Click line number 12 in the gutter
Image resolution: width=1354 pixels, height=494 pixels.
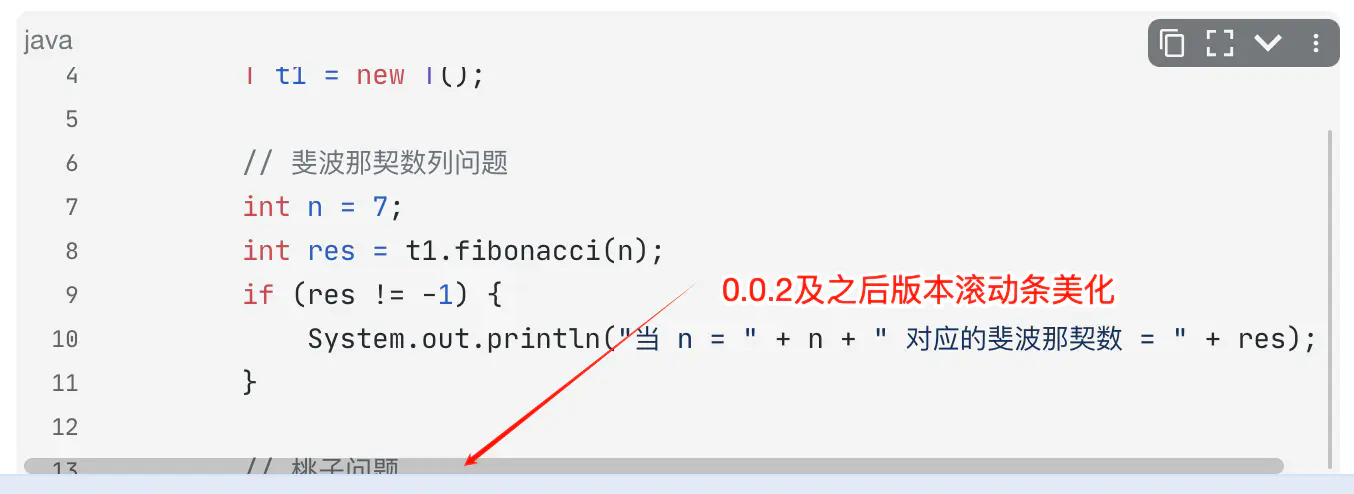click(x=65, y=427)
